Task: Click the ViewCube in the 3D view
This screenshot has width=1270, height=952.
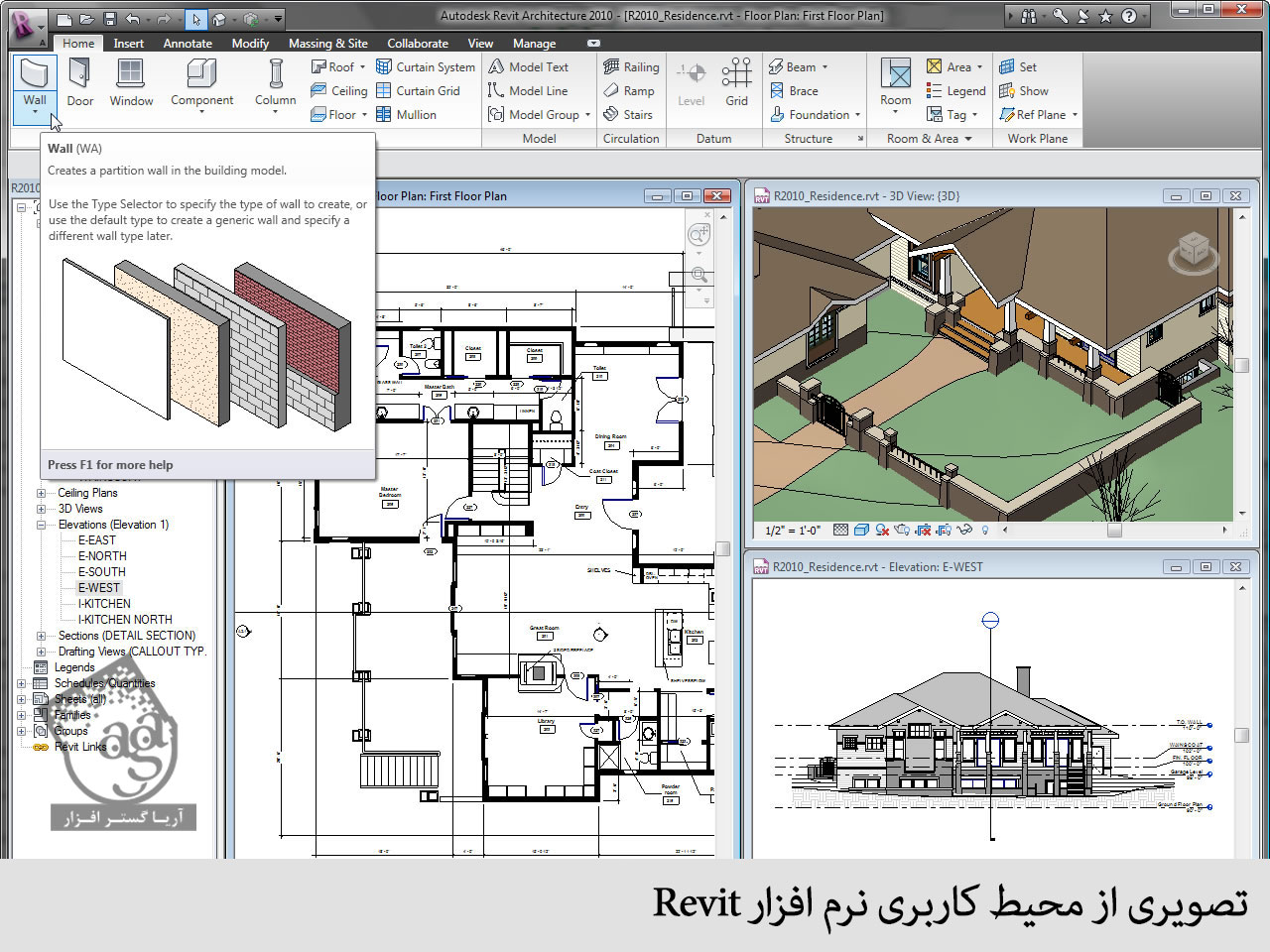Action: pos(1194,252)
